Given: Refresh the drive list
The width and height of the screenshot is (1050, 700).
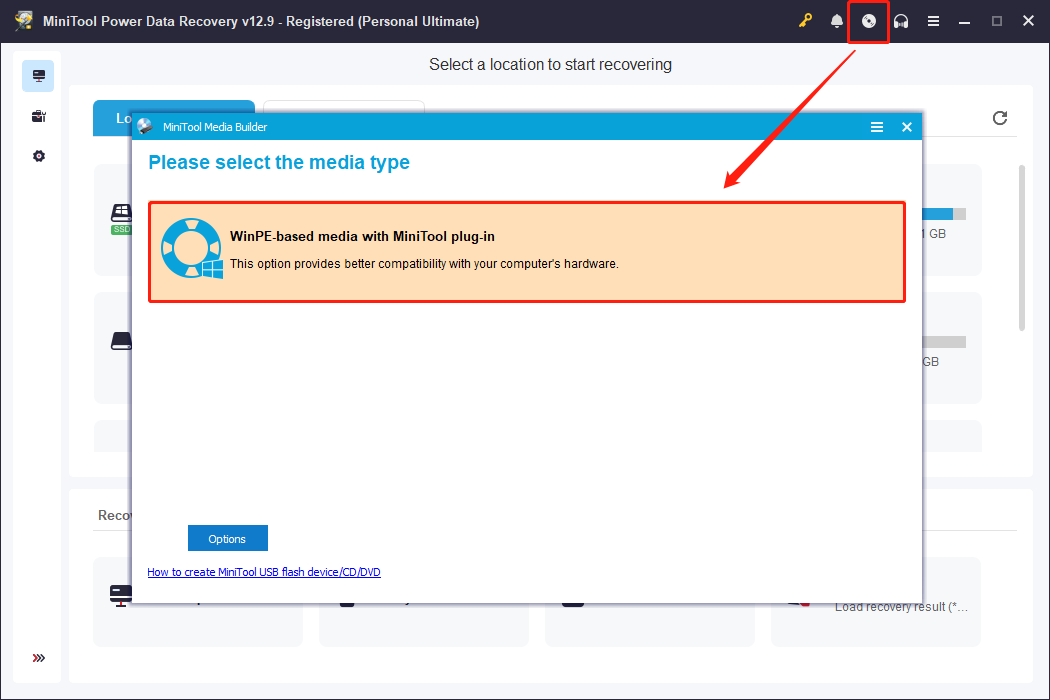Looking at the screenshot, I should pyautogui.click(x=1000, y=118).
